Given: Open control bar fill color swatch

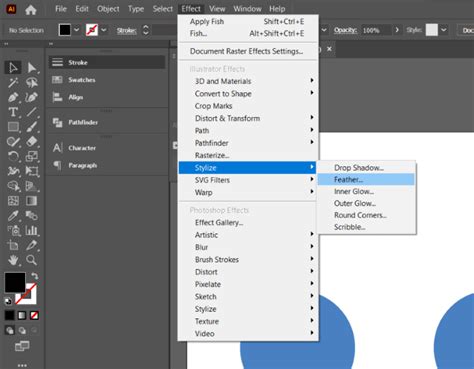Looking at the screenshot, I should coord(65,30).
